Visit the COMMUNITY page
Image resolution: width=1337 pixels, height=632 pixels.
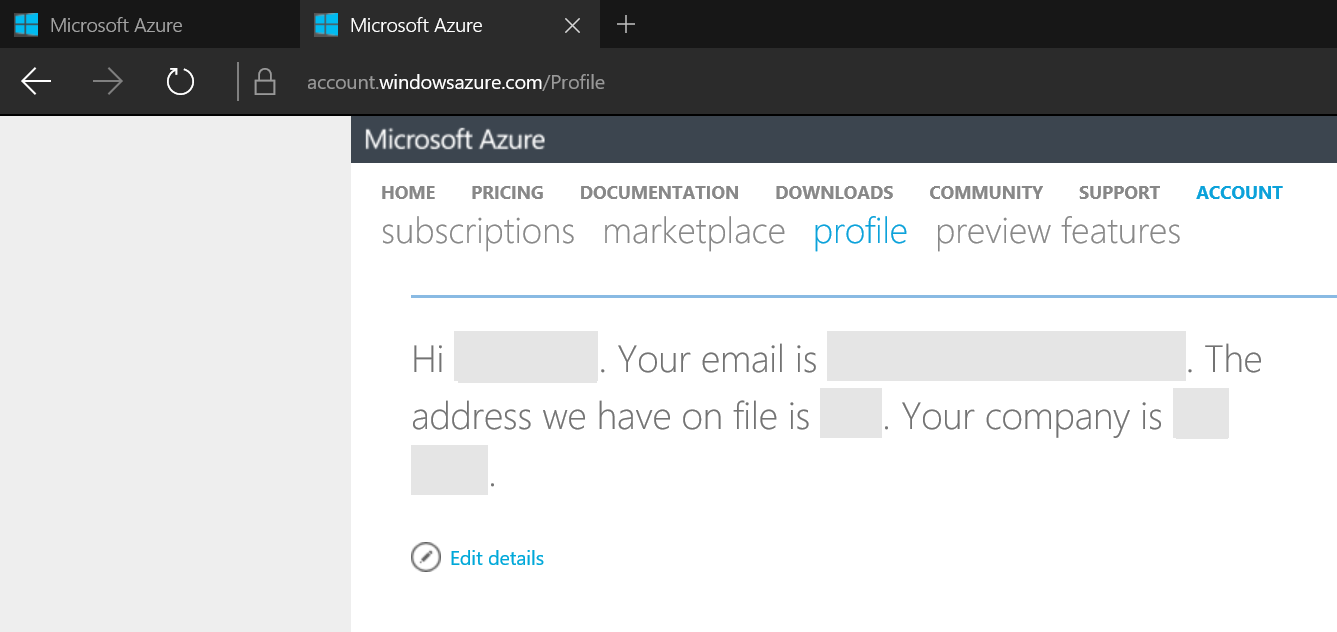click(x=985, y=193)
